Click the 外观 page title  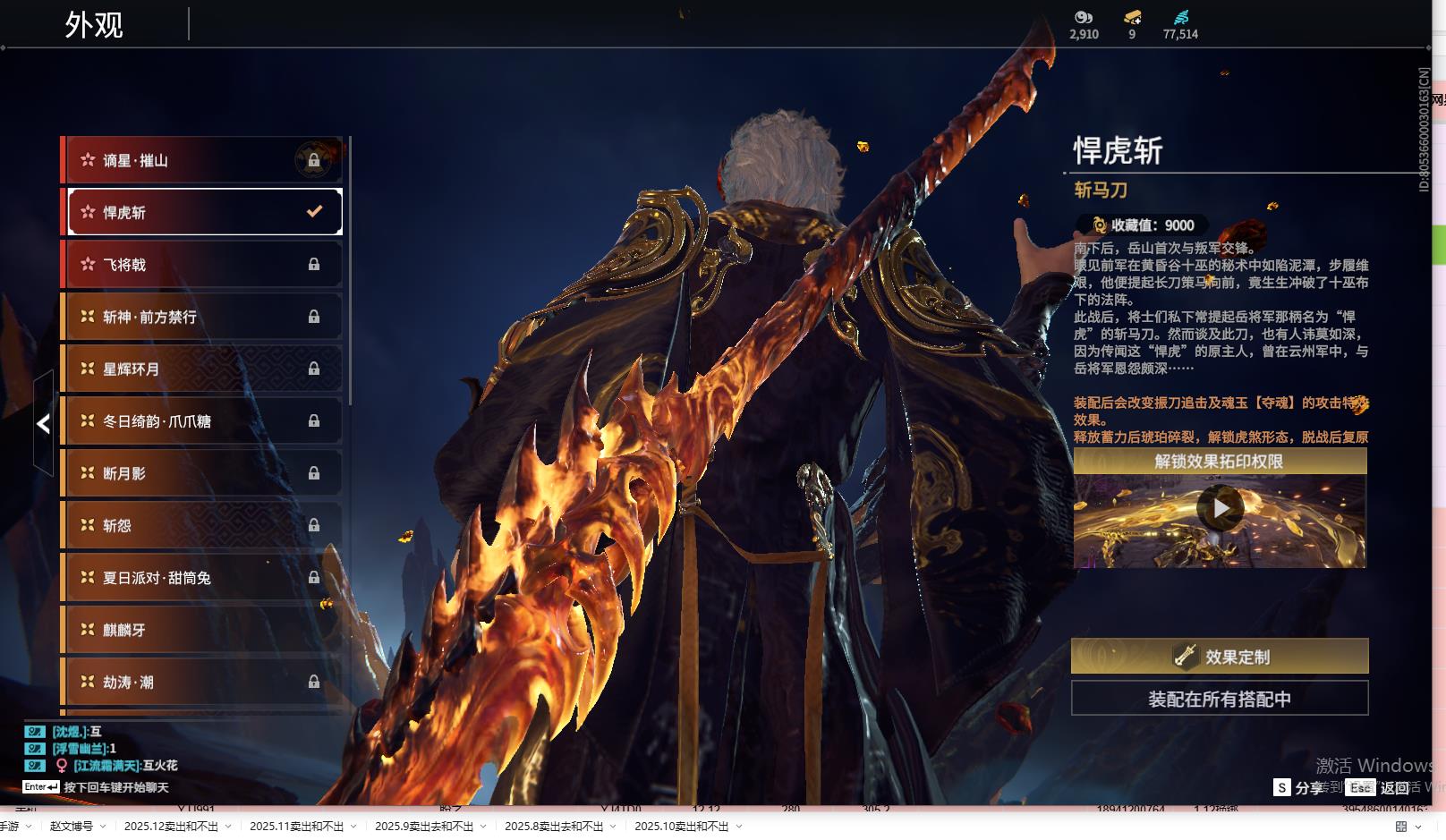pos(94,24)
